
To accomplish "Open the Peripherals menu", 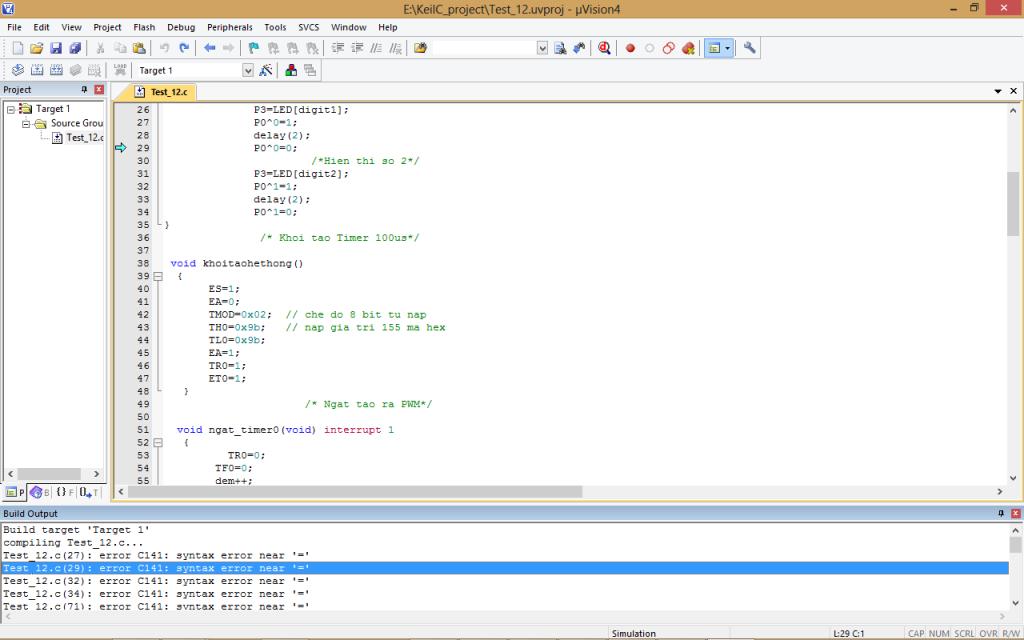I will pyautogui.click(x=230, y=27).
